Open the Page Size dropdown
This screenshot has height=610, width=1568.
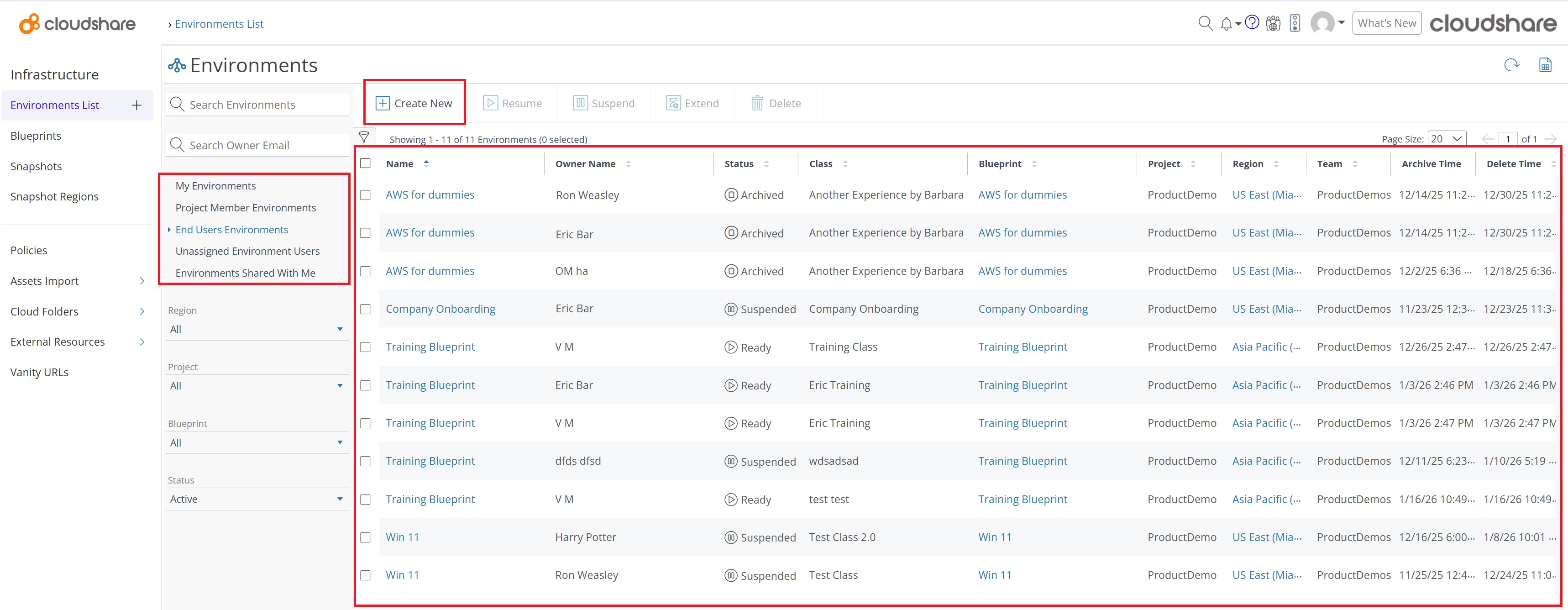tap(1447, 138)
